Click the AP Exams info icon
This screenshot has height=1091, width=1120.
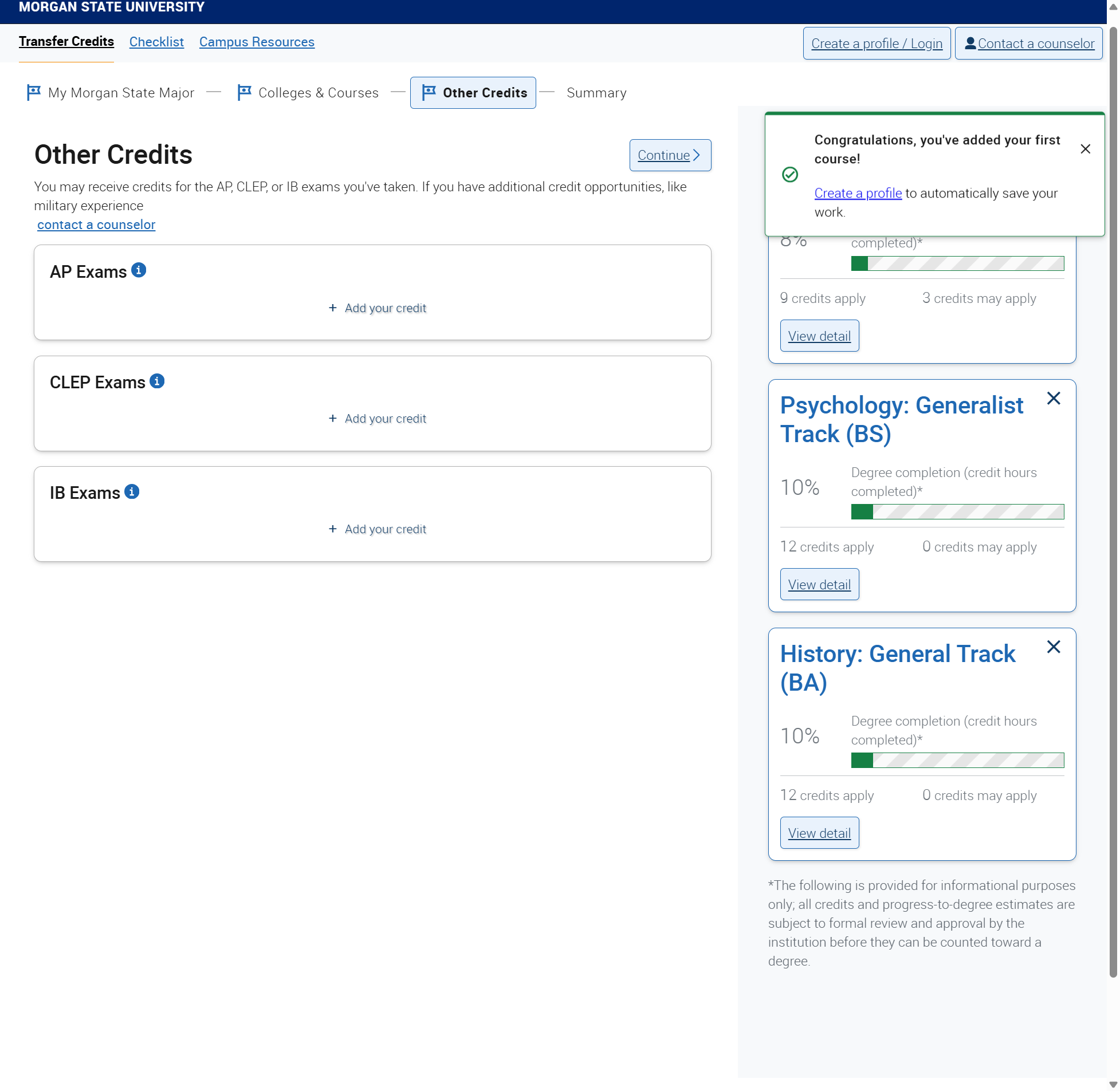pyautogui.click(x=139, y=270)
